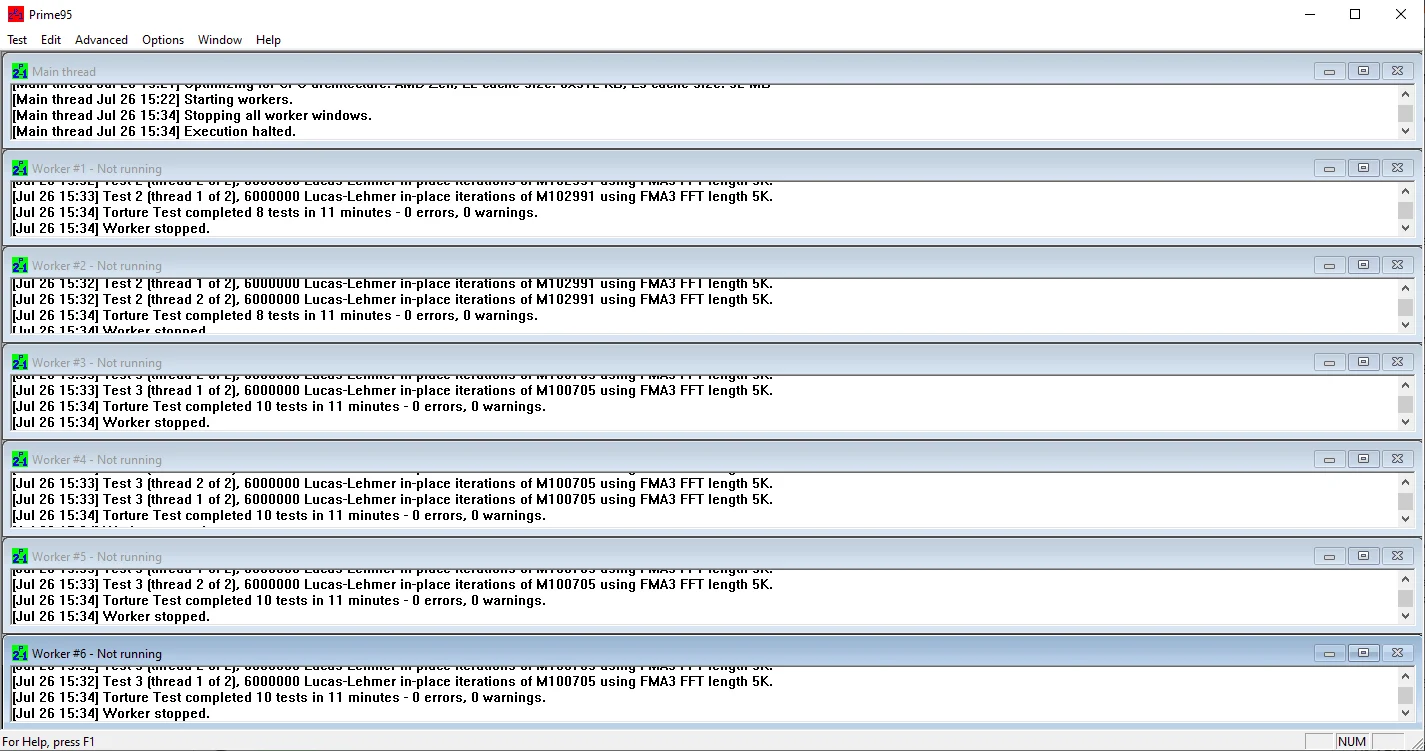Click Worker #1's 'Torture Test completed 8 tests' line
The image size is (1425, 751).
275,212
